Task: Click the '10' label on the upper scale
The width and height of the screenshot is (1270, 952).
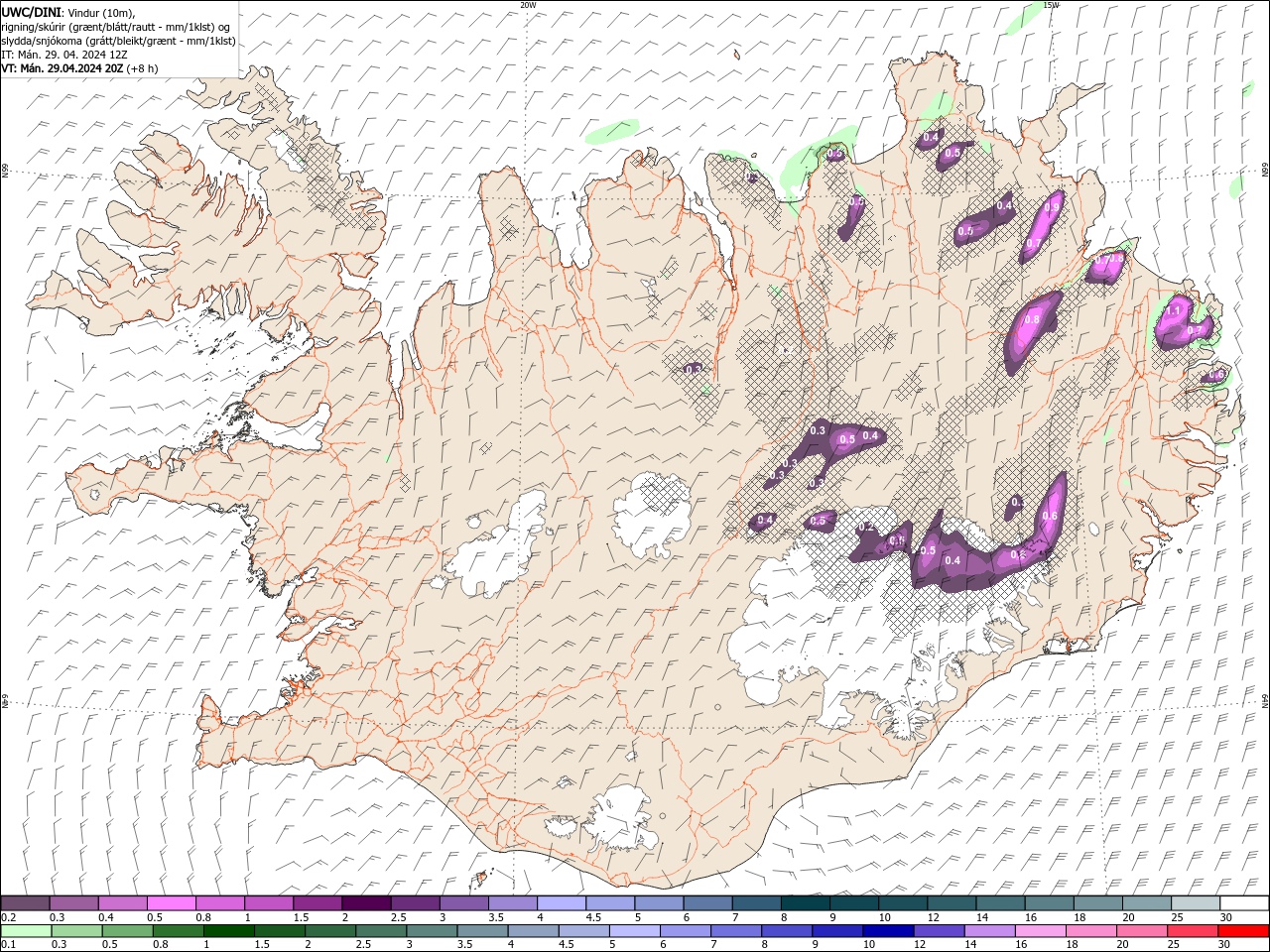Action: [884, 917]
